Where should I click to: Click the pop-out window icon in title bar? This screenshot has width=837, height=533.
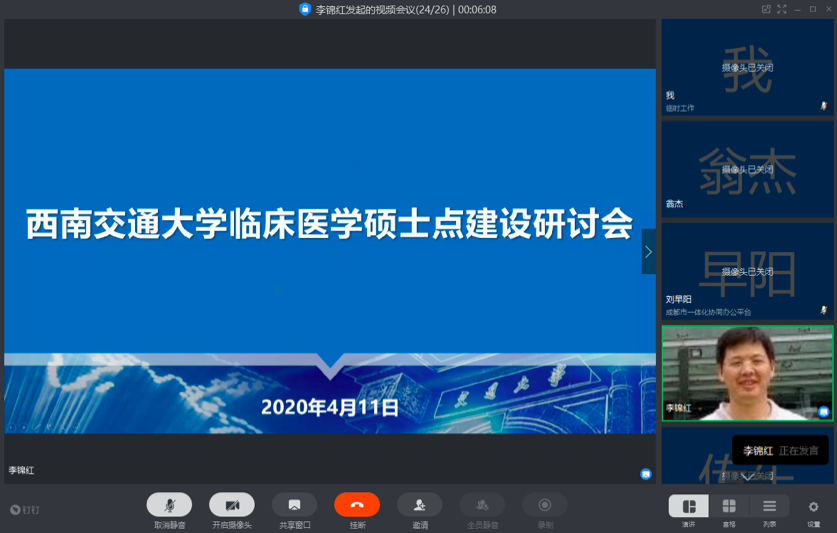click(x=766, y=10)
